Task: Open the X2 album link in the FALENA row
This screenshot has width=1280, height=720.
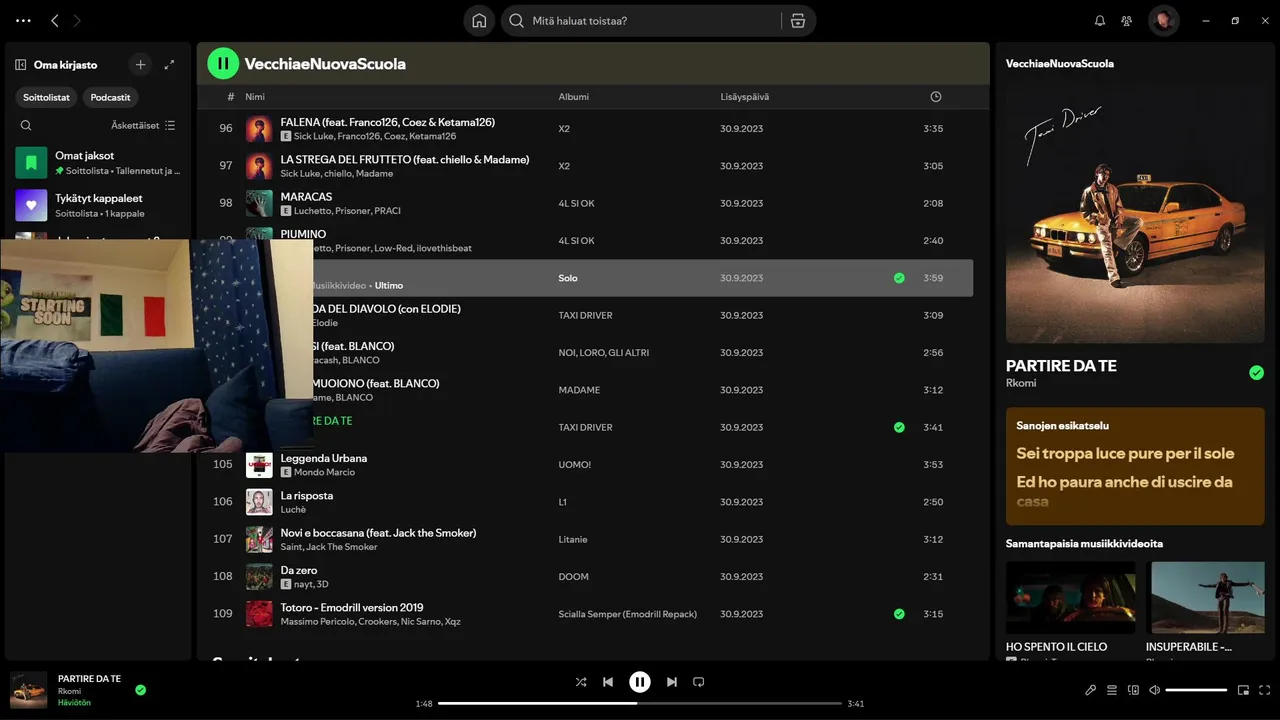Action: click(x=564, y=129)
